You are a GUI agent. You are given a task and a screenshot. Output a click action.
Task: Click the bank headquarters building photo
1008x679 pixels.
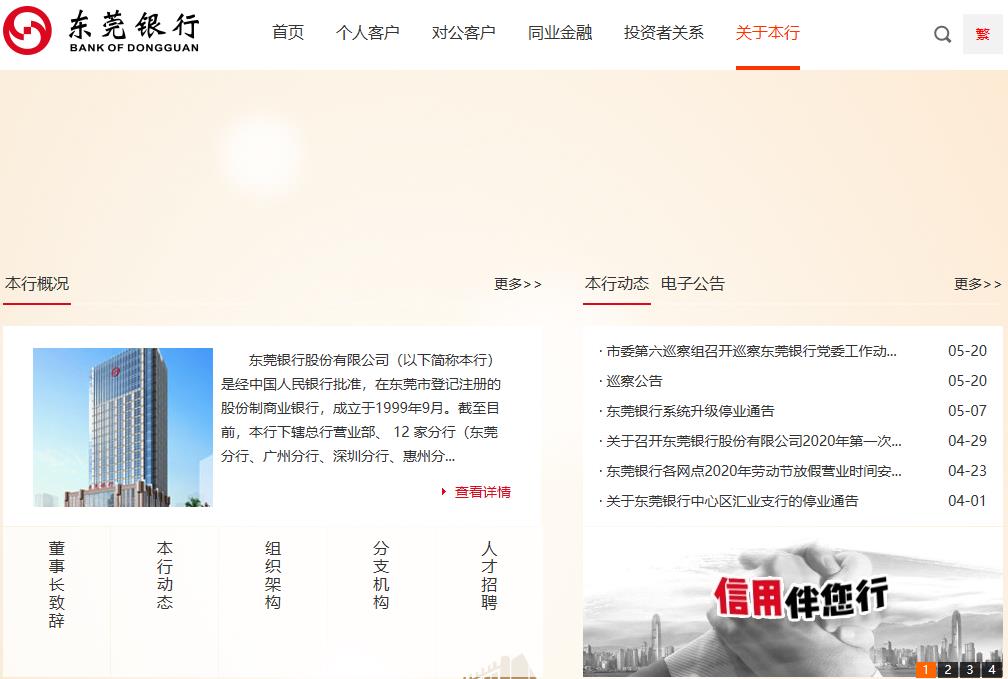[x=123, y=428]
